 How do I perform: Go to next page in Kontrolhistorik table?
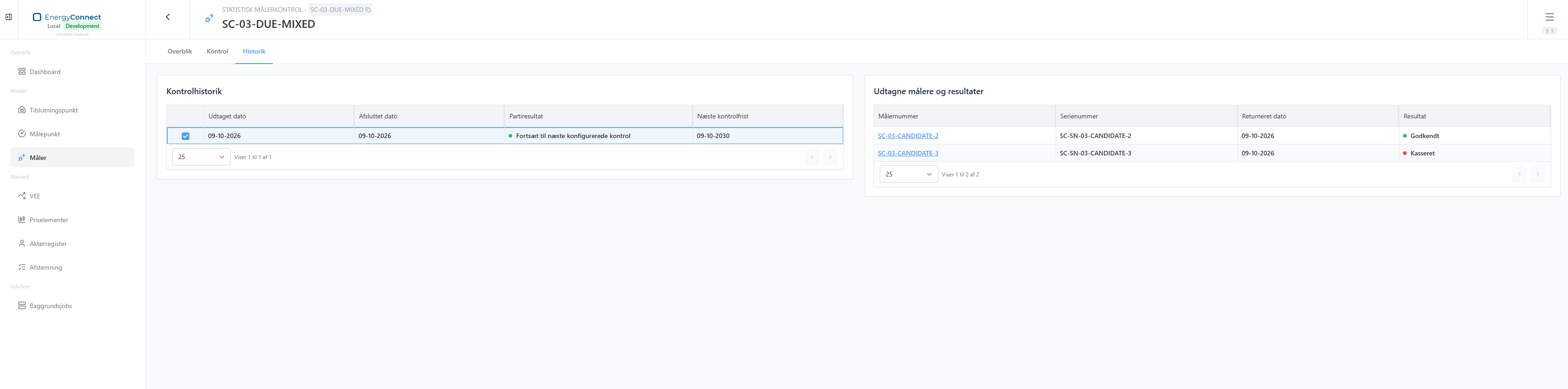click(x=829, y=157)
